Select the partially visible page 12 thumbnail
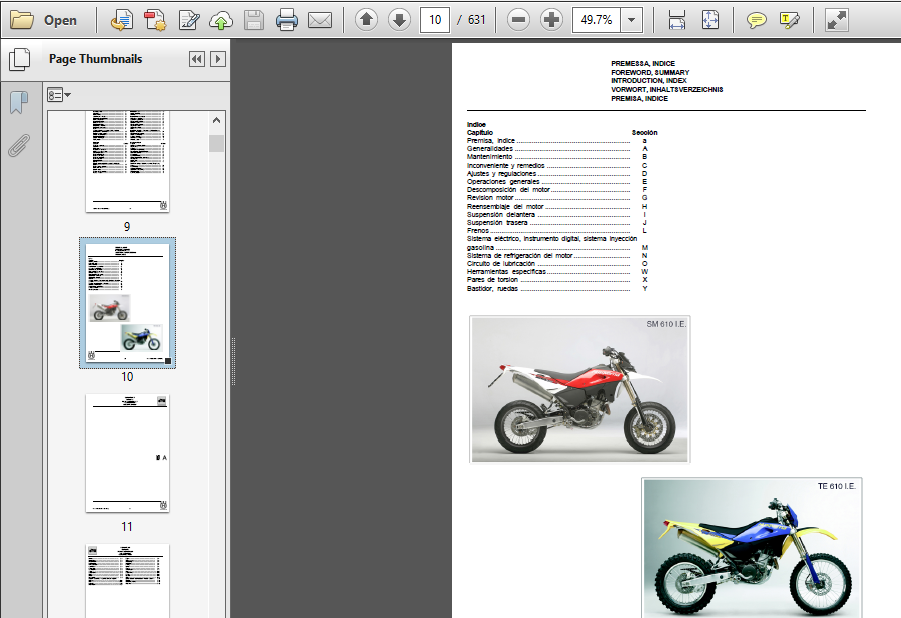901x618 pixels. [x=128, y=581]
